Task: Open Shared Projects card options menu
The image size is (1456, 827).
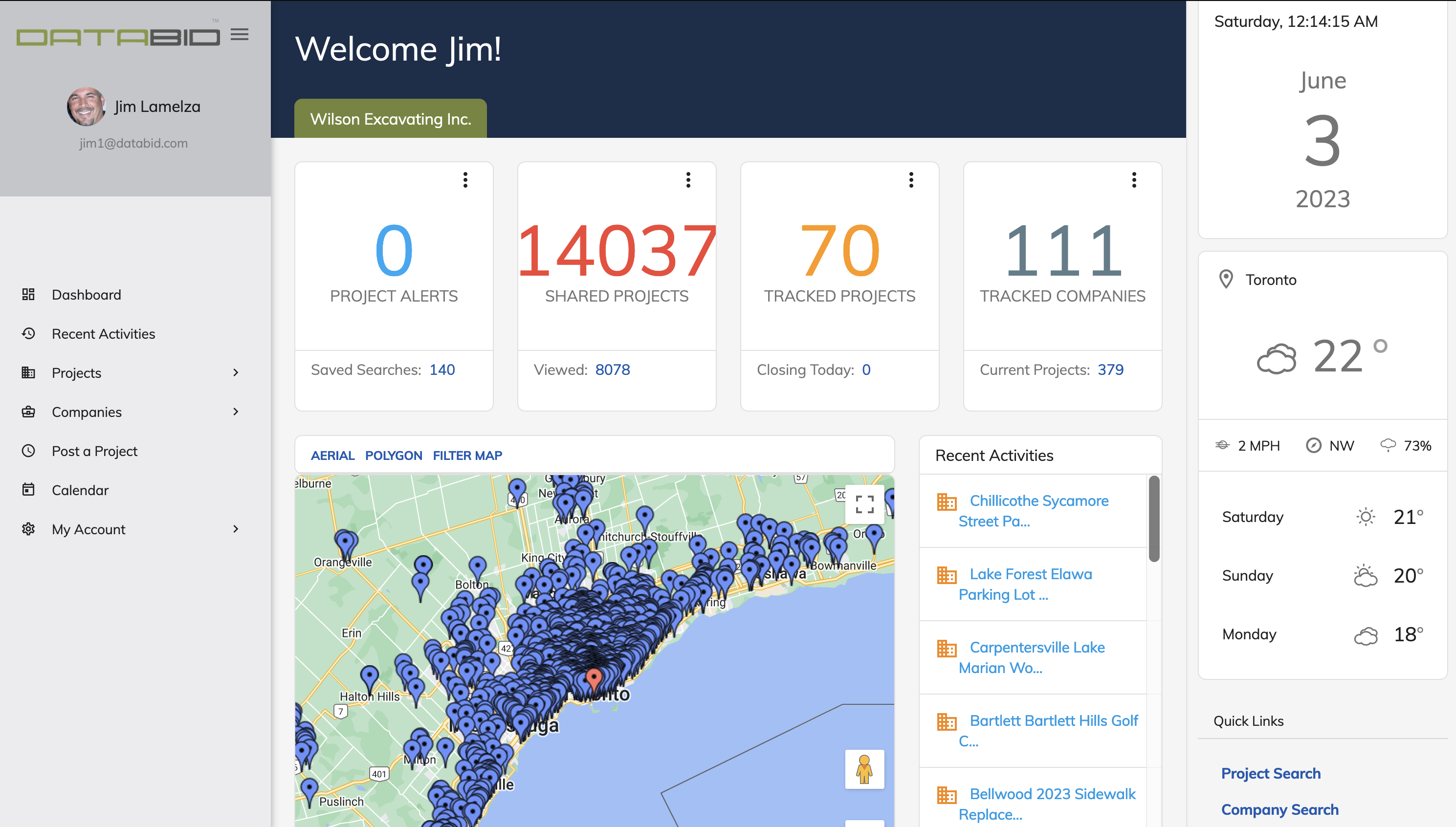Action: (688, 180)
